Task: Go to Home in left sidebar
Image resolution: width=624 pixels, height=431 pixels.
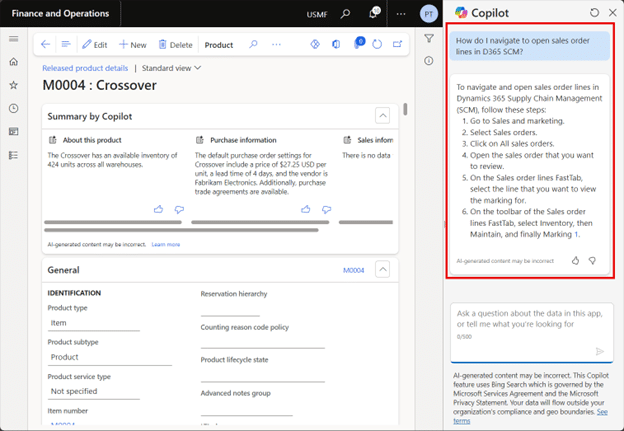Action: [x=14, y=62]
